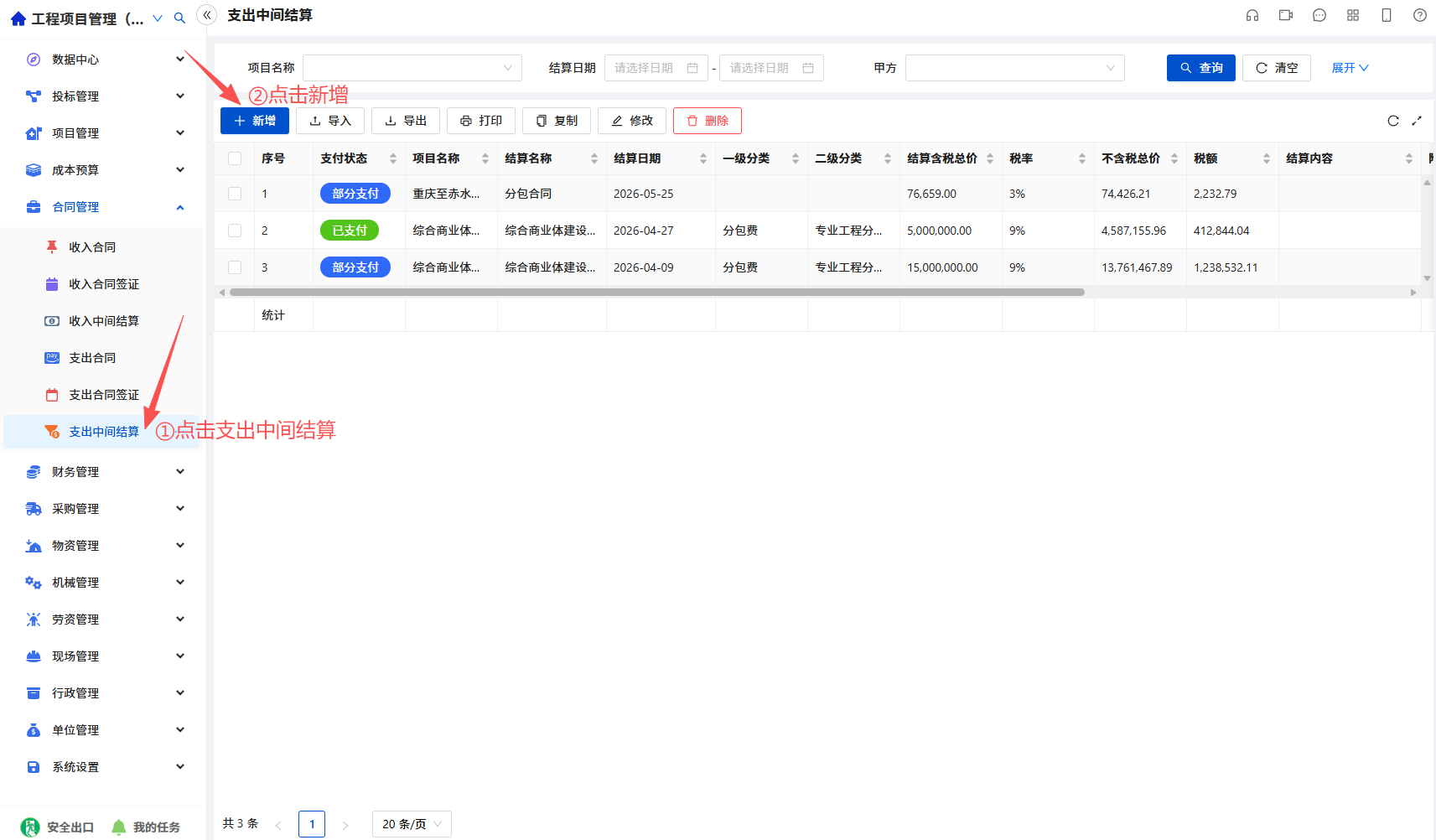Screen dimensions: 1436x840
Task: Sort by 税率 column sort icon
Action: coord(1082,158)
